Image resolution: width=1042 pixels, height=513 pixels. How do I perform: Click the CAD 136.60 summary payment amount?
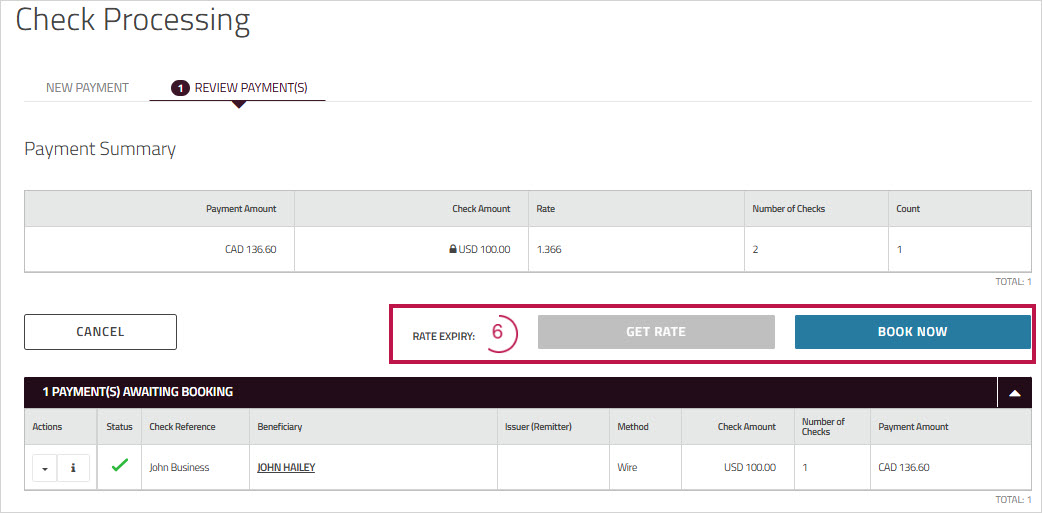251,250
